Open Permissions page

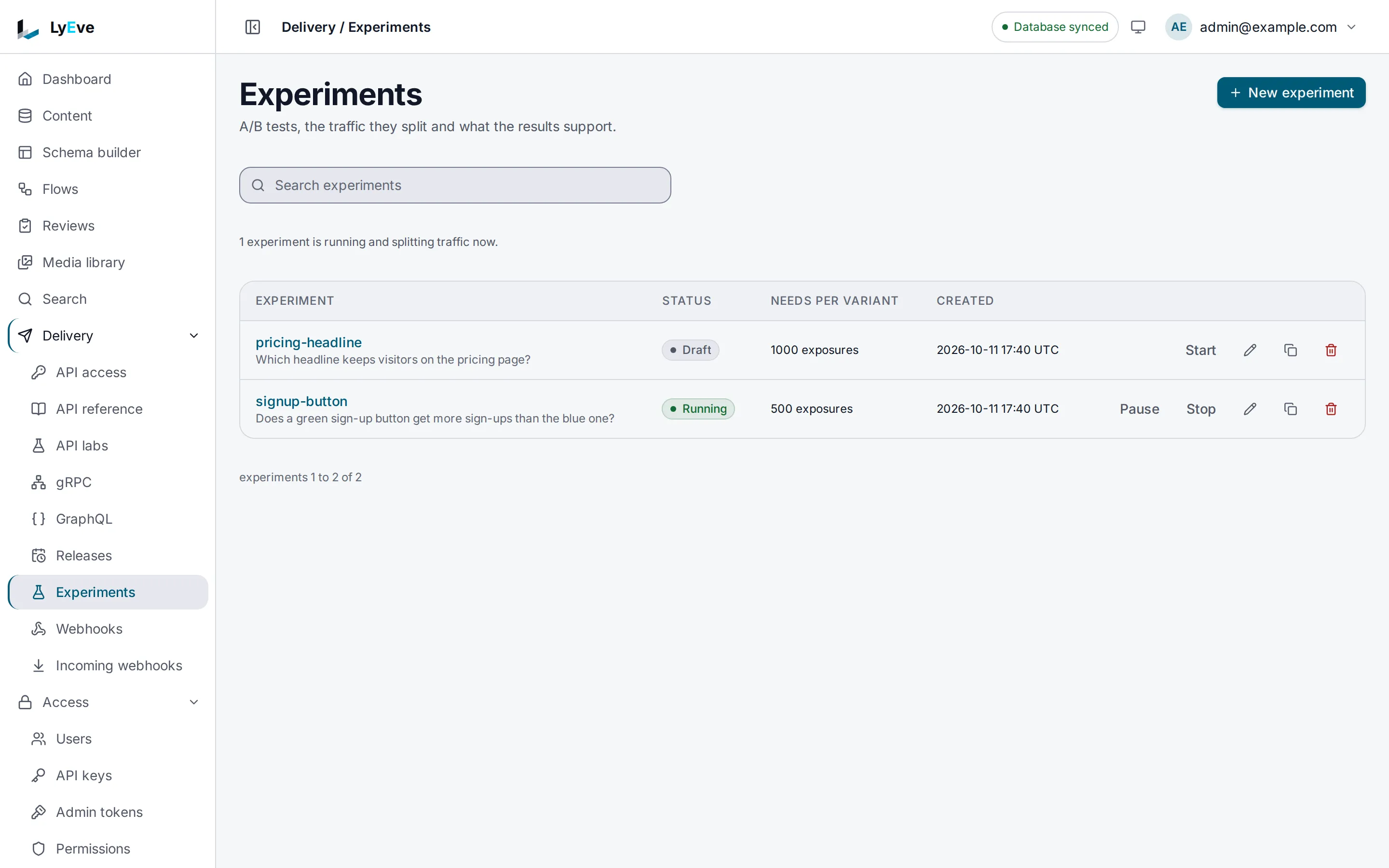point(108,849)
